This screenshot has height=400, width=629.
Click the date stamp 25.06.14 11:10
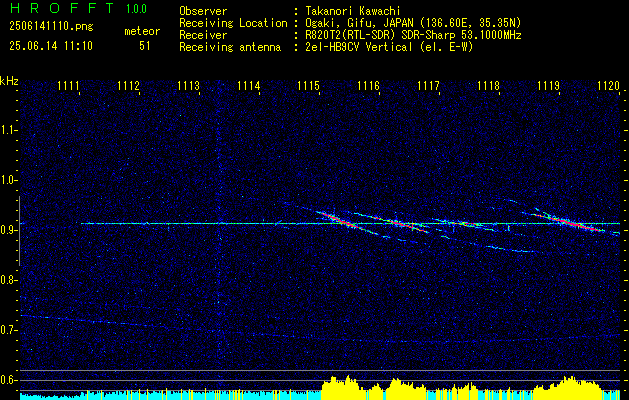[x=51, y=45]
